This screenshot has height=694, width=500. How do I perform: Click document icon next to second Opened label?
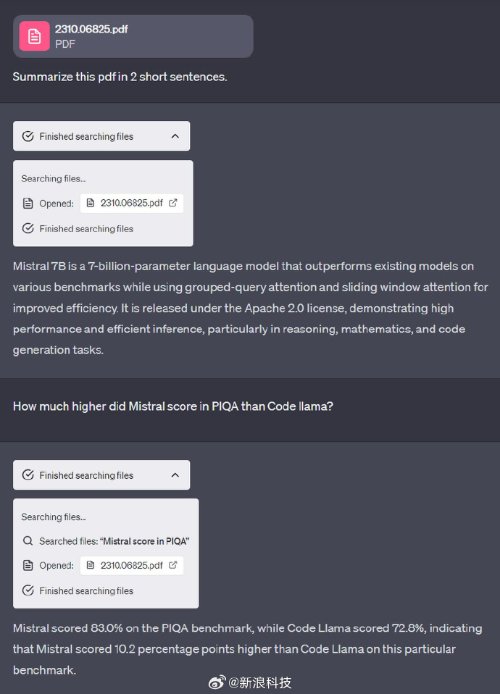click(x=28, y=565)
